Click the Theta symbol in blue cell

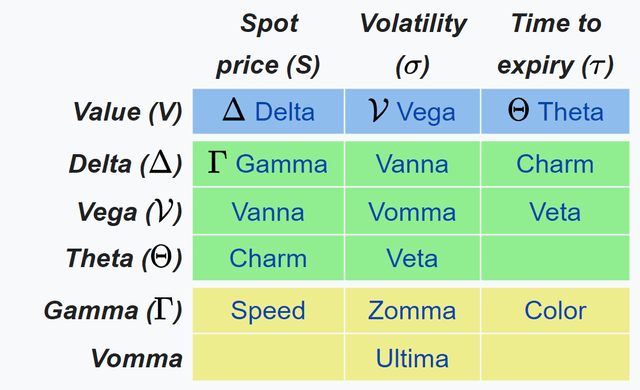click(518, 110)
